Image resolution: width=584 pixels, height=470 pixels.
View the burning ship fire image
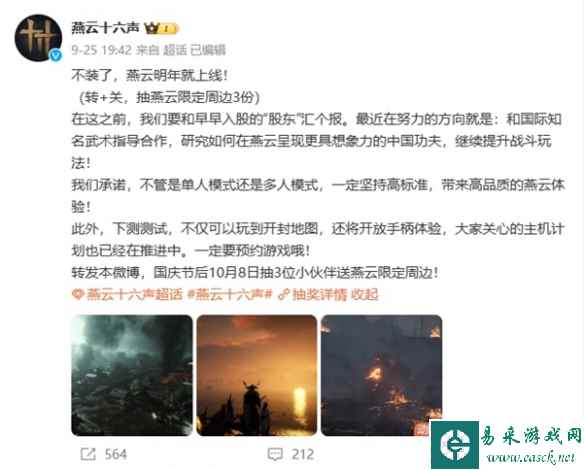pyautogui.click(x=381, y=375)
